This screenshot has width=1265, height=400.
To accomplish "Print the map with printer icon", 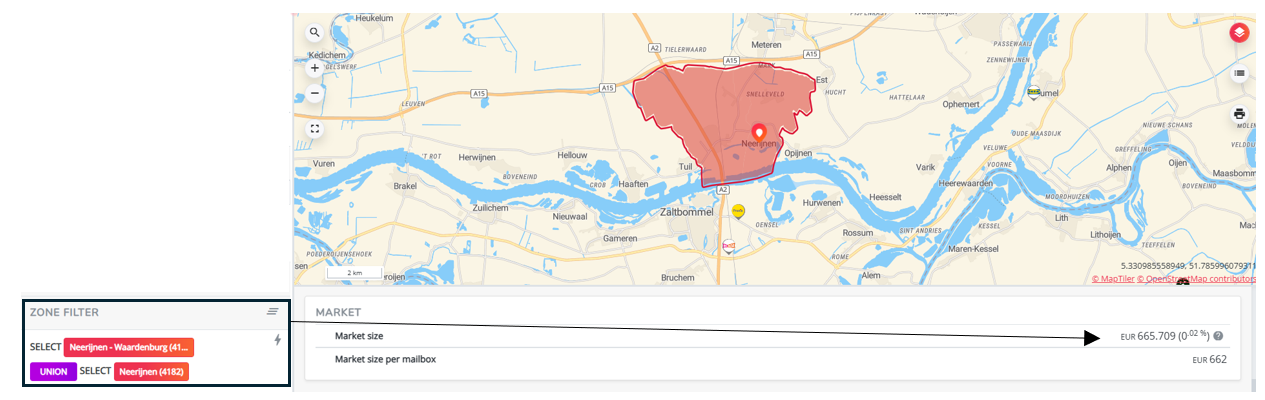I will [x=1240, y=114].
